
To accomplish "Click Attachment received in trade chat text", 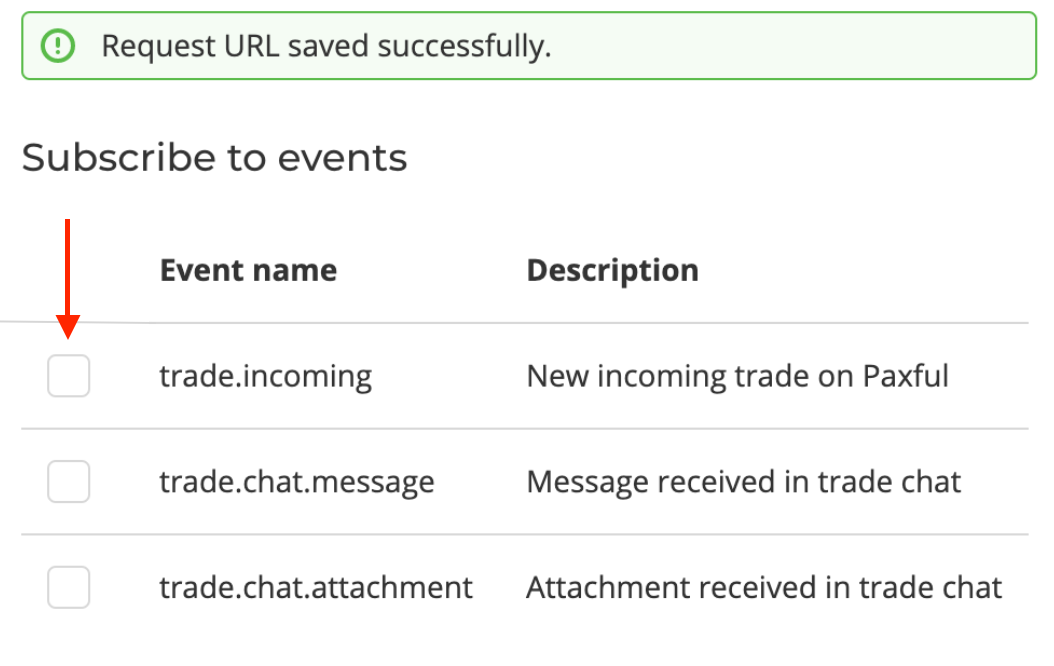I will click(x=764, y=587).
